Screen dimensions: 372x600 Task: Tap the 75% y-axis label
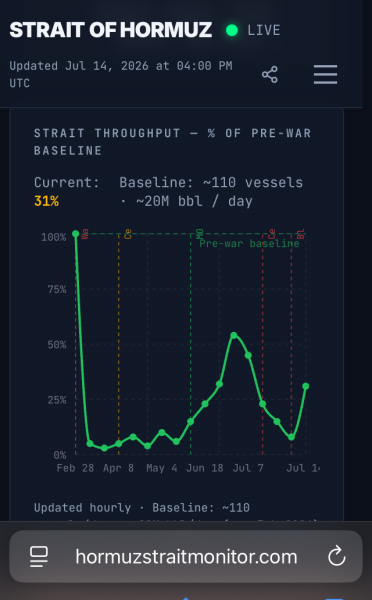click(57, 289)
